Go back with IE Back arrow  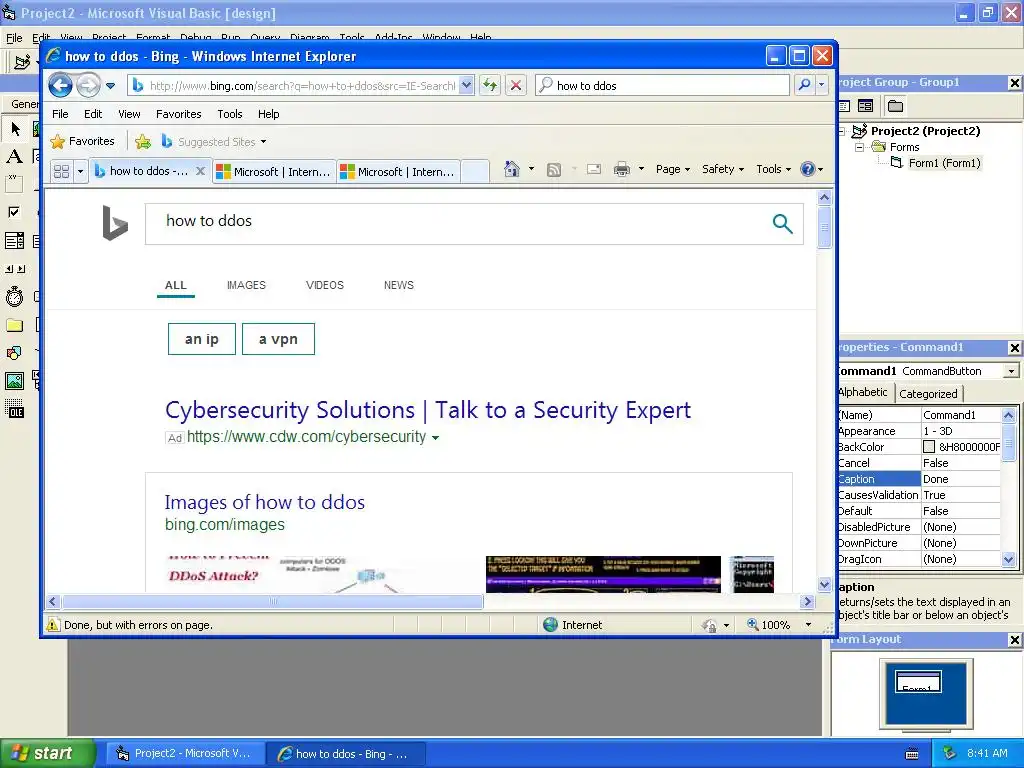point(61,85)
